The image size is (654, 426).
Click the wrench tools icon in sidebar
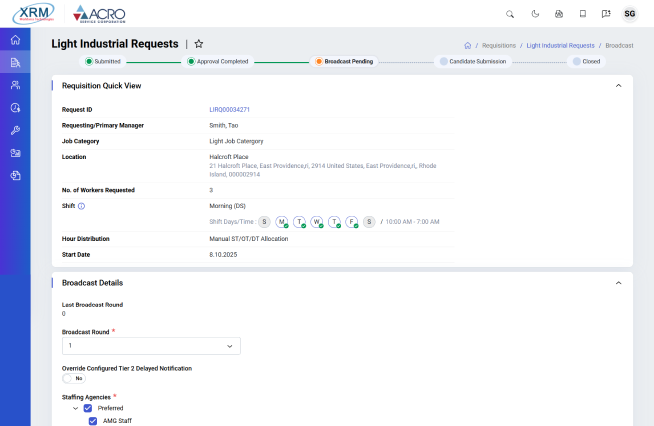[x=15, y=130]
